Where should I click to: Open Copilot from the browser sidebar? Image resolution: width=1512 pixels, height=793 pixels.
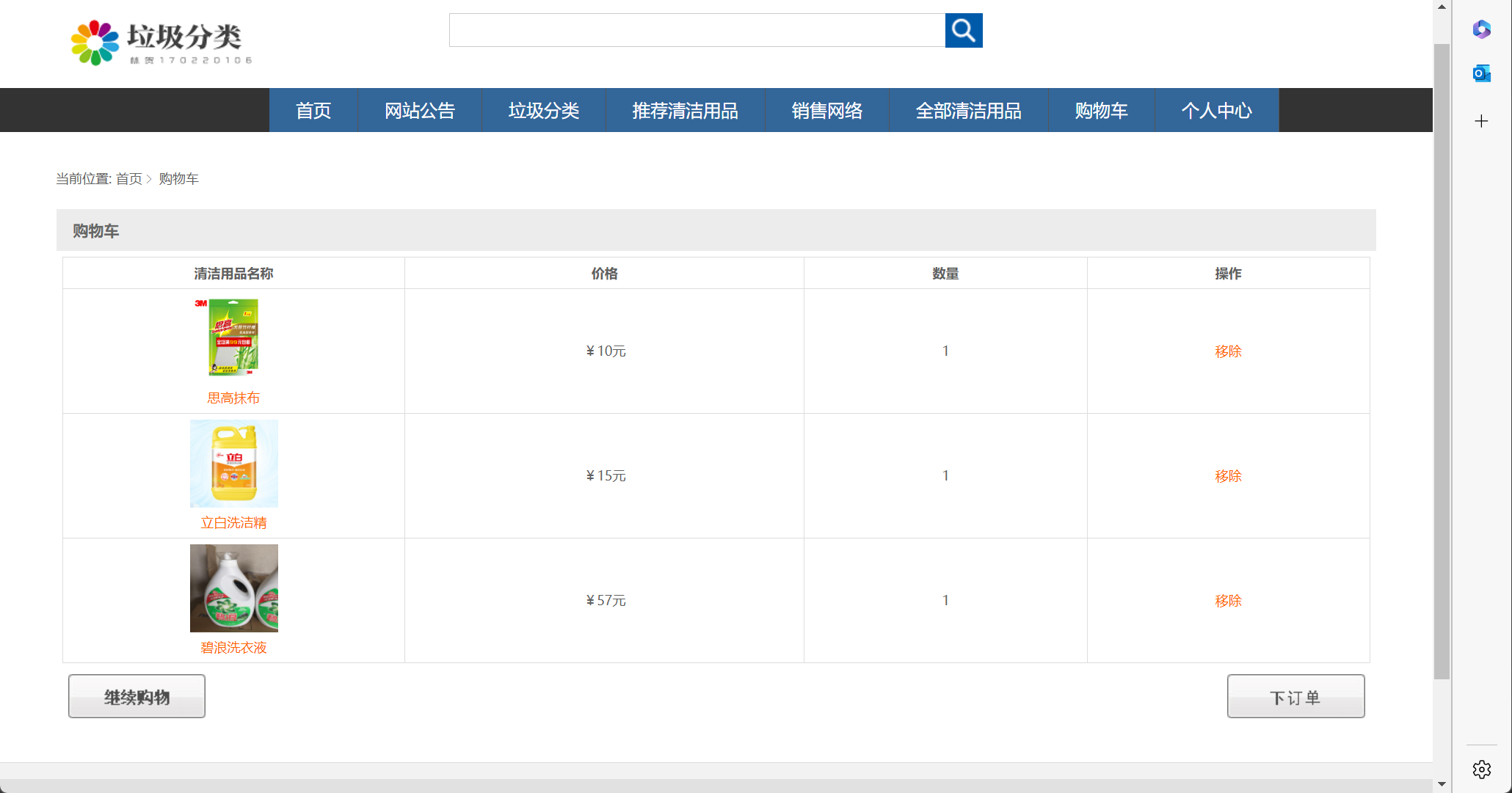point(1481,29)
